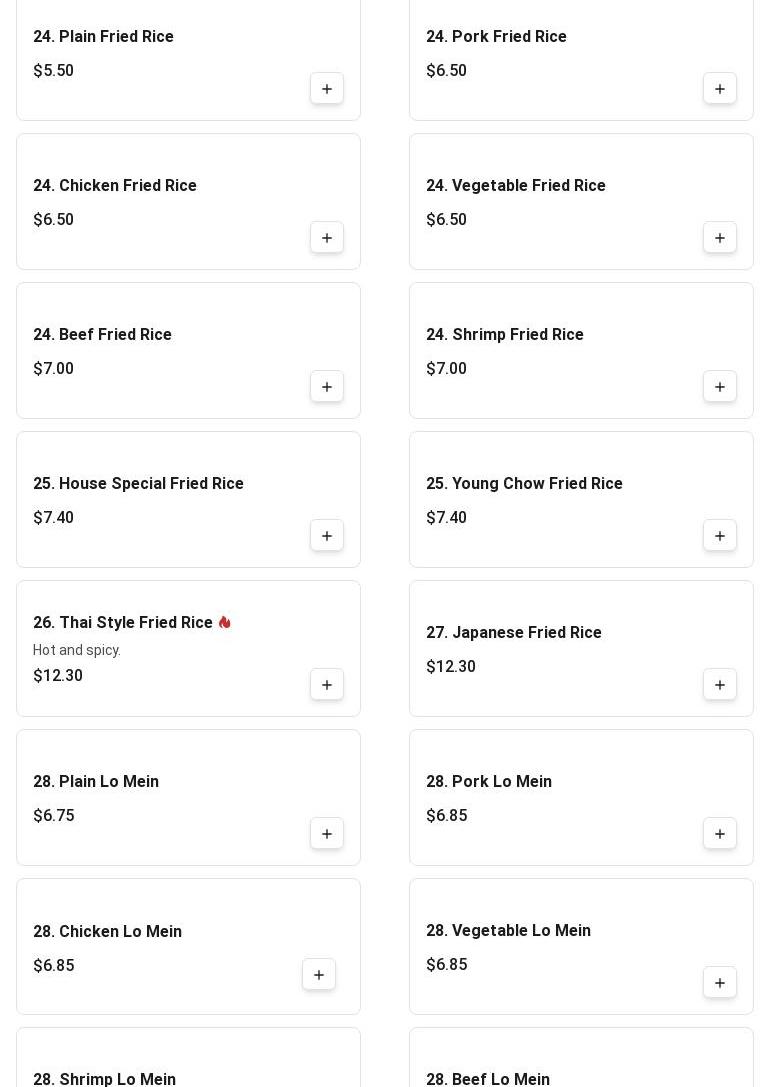Open the 27. Japanese Fried Rice title

click(514, 632)
